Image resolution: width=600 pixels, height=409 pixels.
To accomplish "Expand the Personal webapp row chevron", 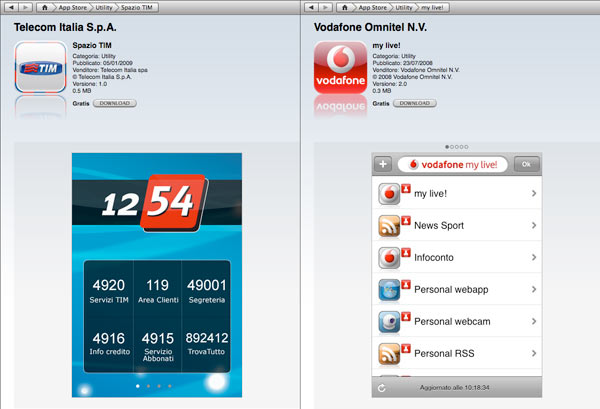I will [x=534, y=290].
